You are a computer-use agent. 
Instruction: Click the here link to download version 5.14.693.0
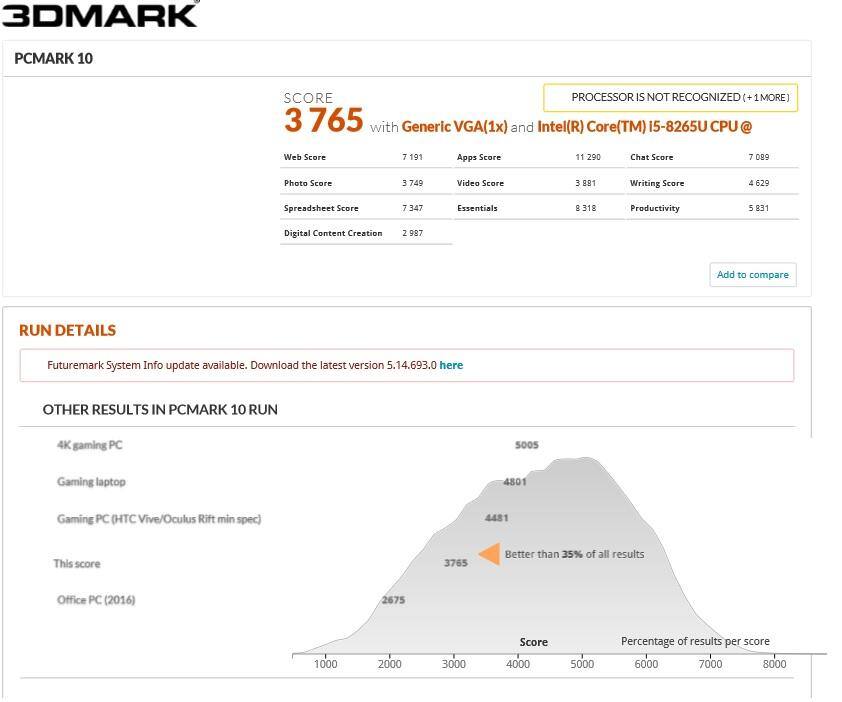click(x=451, y=364)
